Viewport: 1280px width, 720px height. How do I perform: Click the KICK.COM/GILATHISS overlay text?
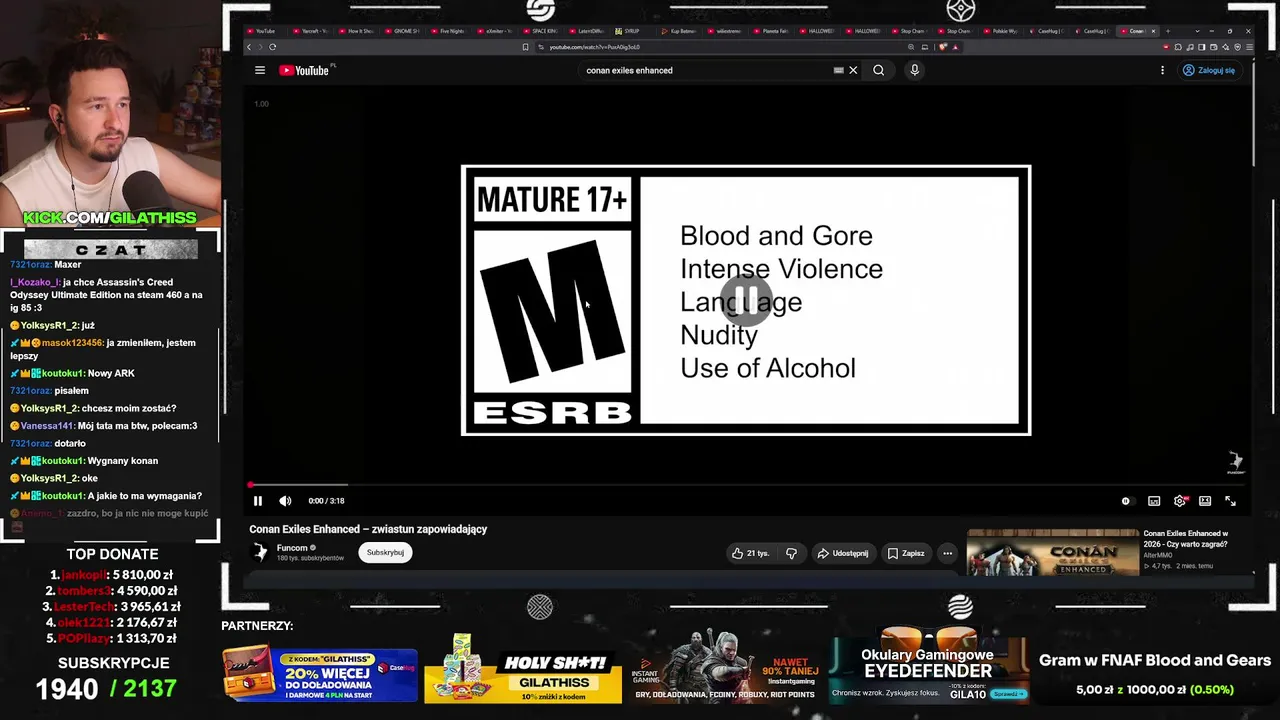[110, 218]
